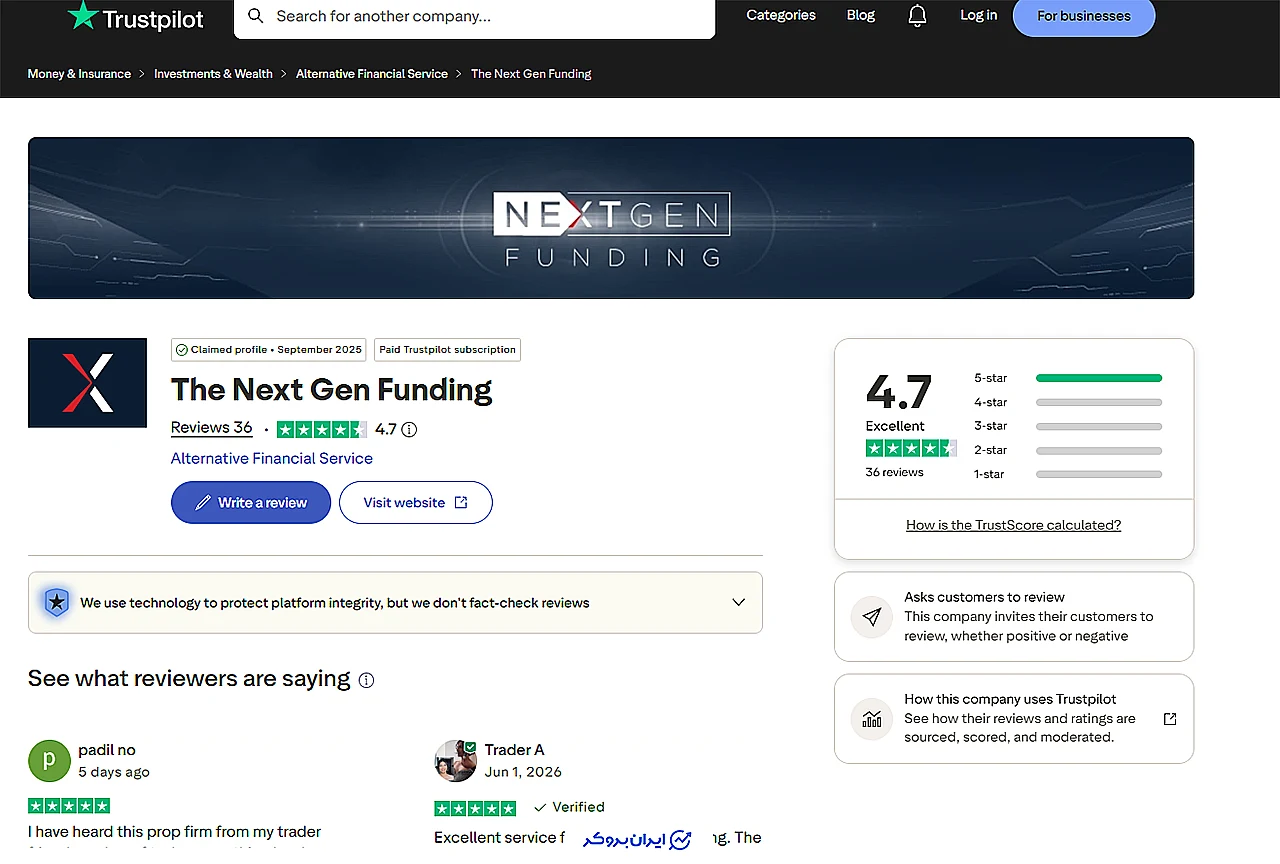Open How this company uses Trustpilot card
Screen dimensions: 1280x864
coord(1014,719)
